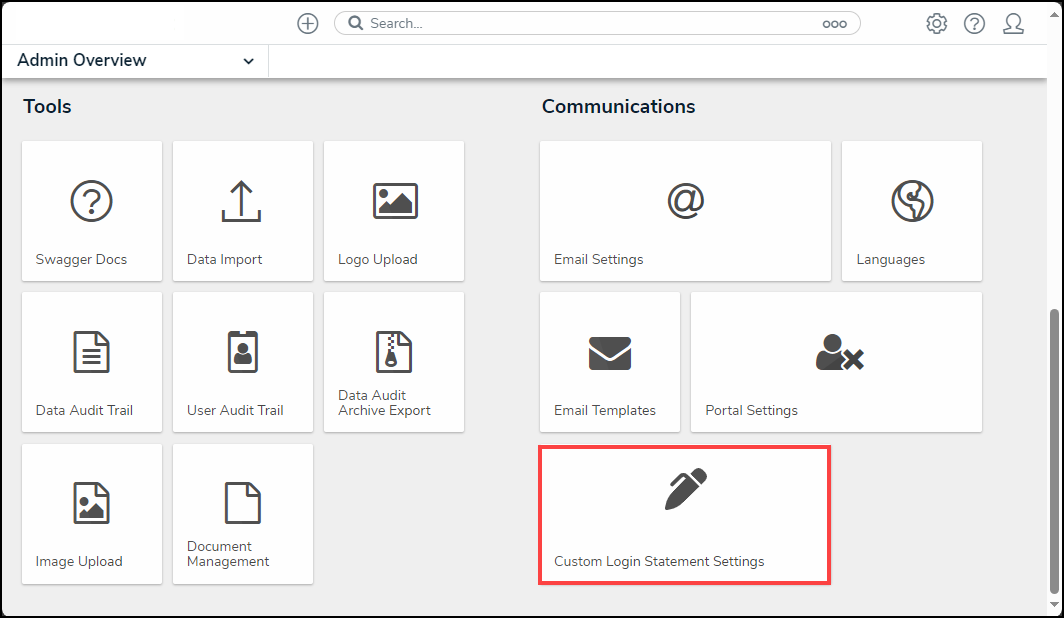Open the Data Audit Trail tile
Image resolution: width=1064 pixels, height=618 pixels.
[91, 362]
